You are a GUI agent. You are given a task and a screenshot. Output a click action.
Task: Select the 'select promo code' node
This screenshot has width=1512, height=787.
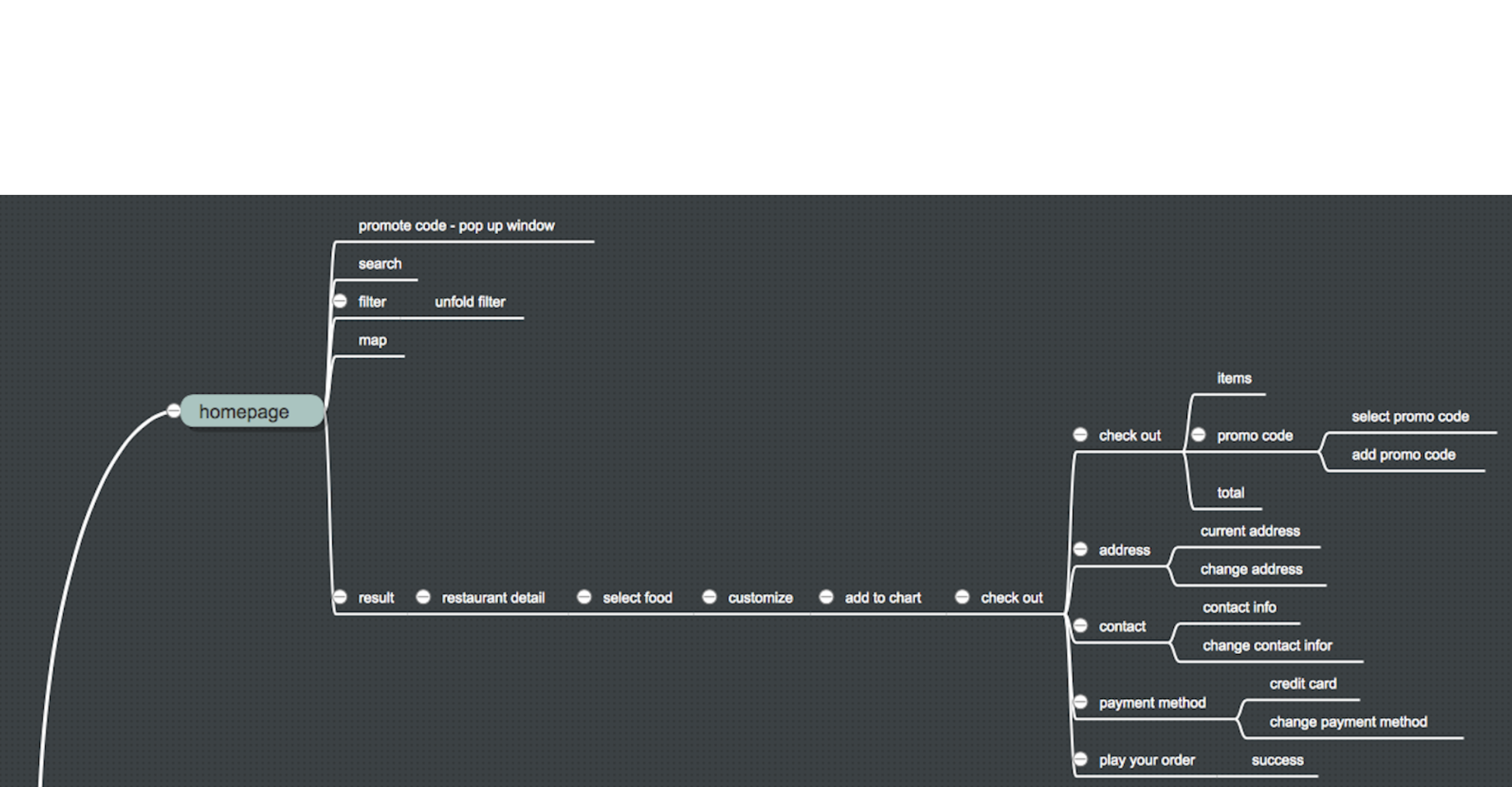(1410, 417)
